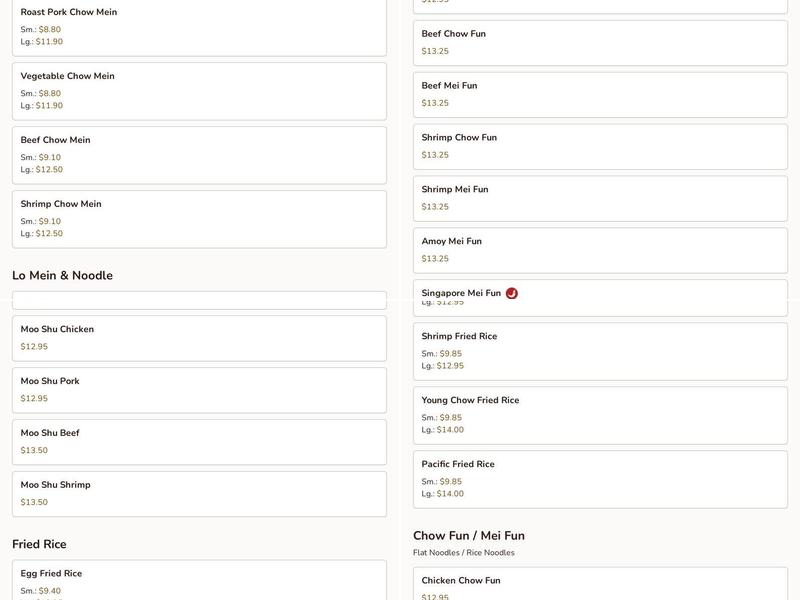The width and height of the screenshot is (800, 600).
Task: Pick the Amoy Mei Fun dish
Action: tap(600, 250)
